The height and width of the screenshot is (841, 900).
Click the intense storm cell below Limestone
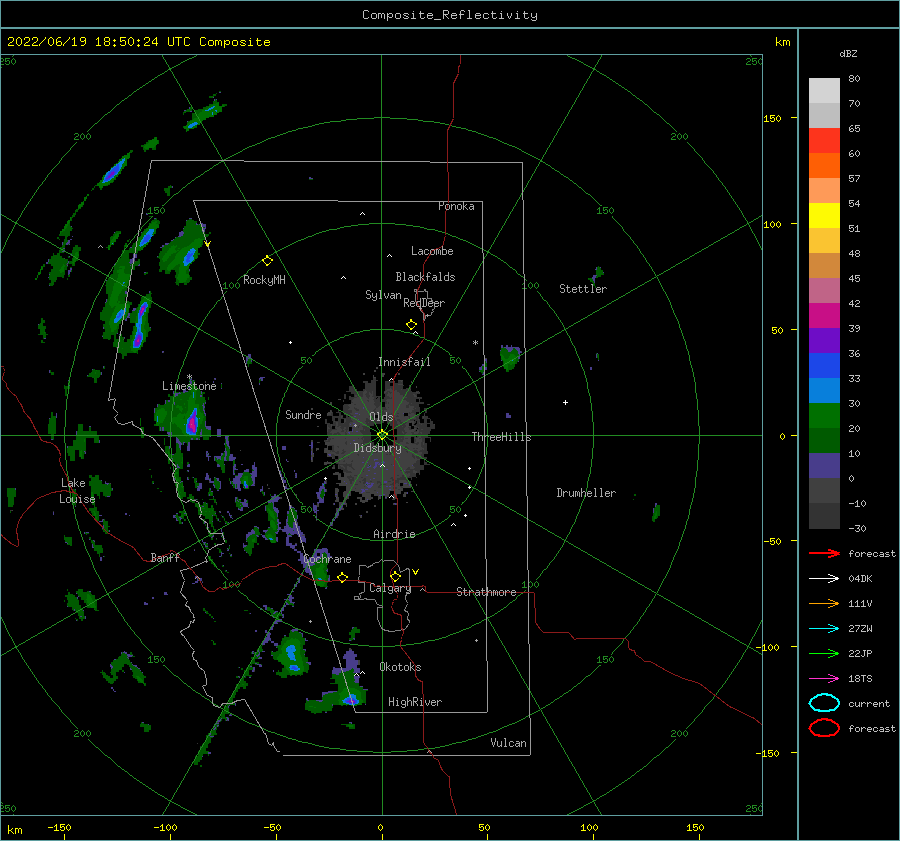pyautogui.click(x=192, y=422)
